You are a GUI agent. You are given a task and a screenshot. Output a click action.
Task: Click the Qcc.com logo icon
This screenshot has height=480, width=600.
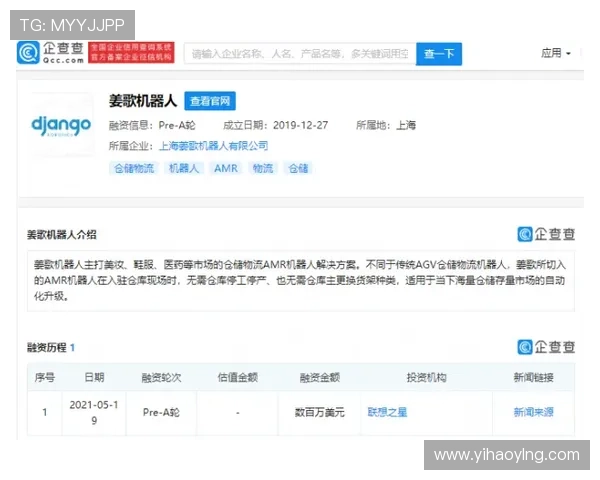[28, 53]
